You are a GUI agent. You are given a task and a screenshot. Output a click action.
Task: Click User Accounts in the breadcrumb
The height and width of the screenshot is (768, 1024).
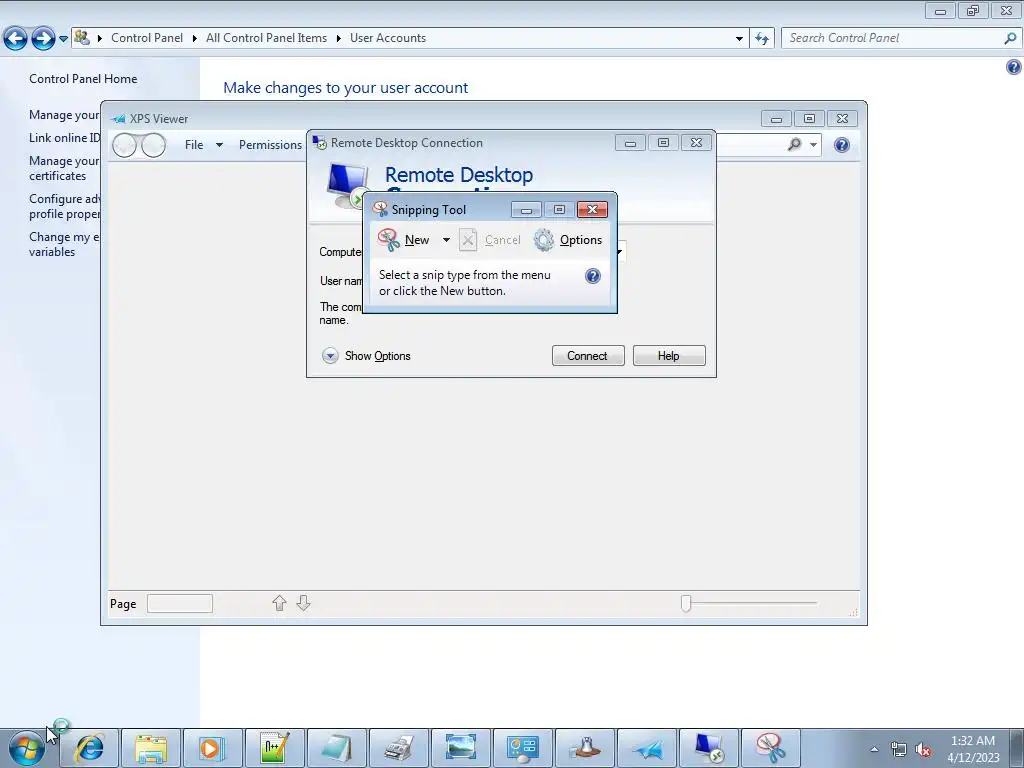[388, 38]
